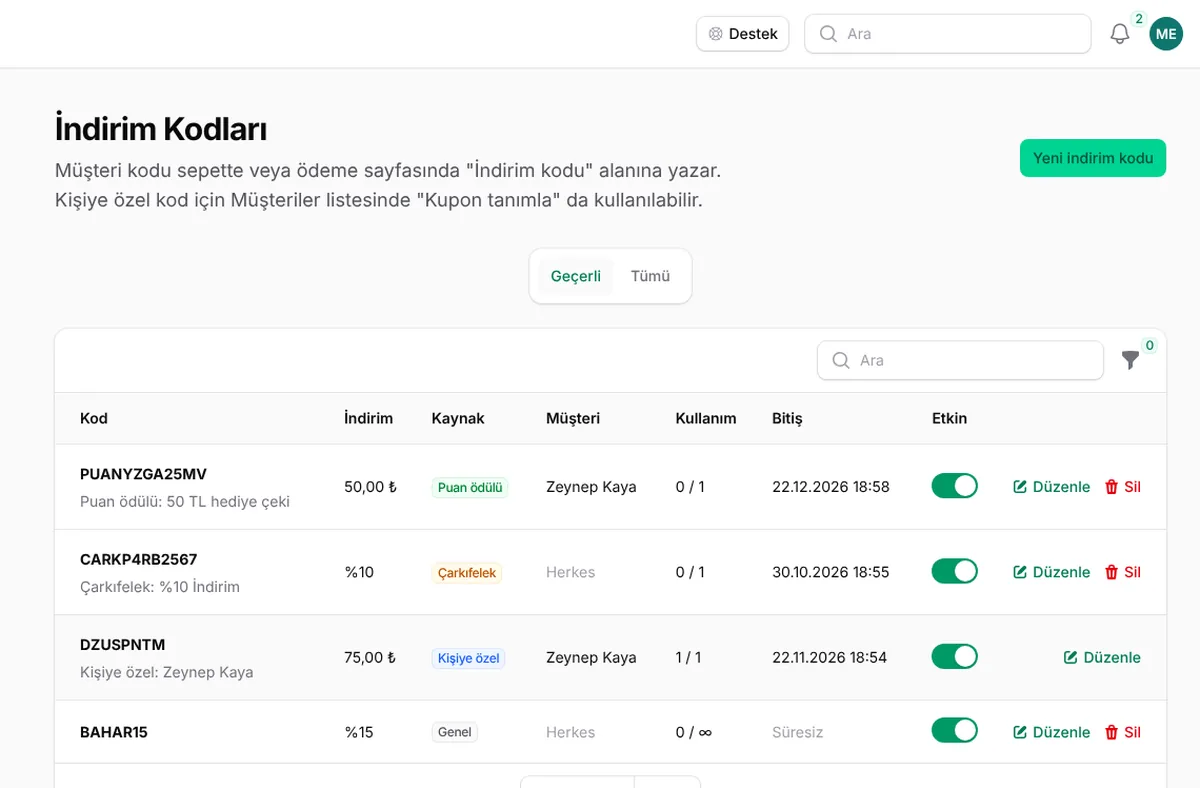Click the Bitiş column header
This screenshot has height=788, width=1200.
[787, 418]
